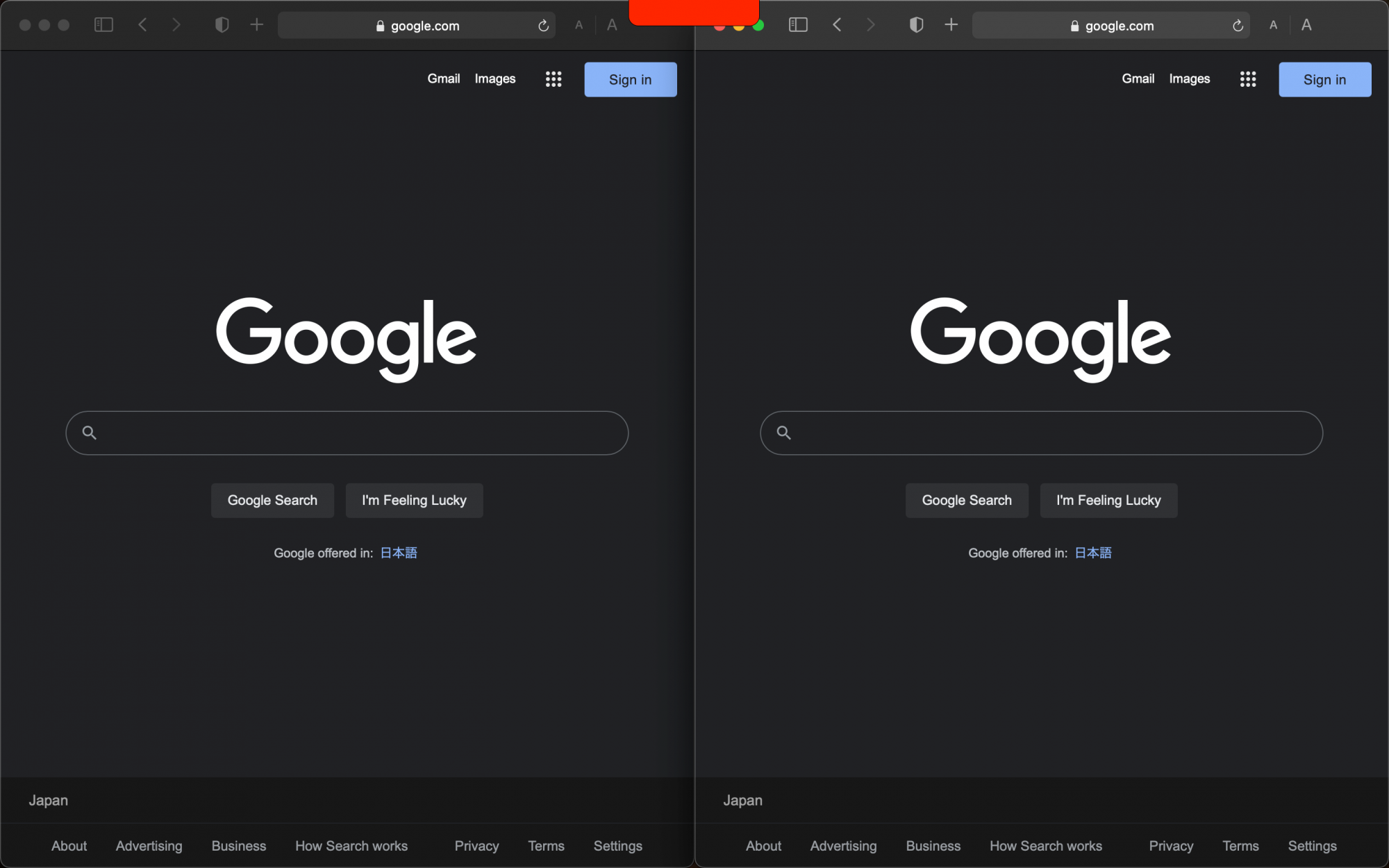Switch to Japanese language link in left window
1389x868 pixels.
pyautogui.click(x=399, y=553)
